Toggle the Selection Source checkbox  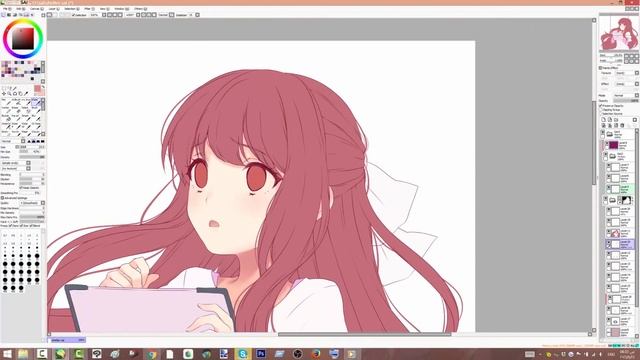tap(601, 114)
